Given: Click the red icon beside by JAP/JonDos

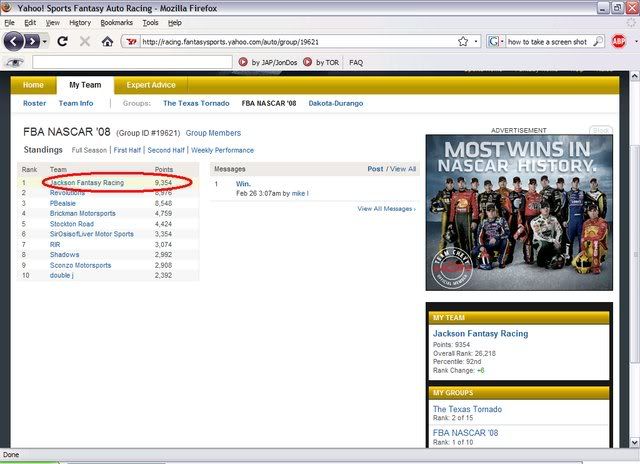Looking at the screenshot, I should [x=243, y=62].
